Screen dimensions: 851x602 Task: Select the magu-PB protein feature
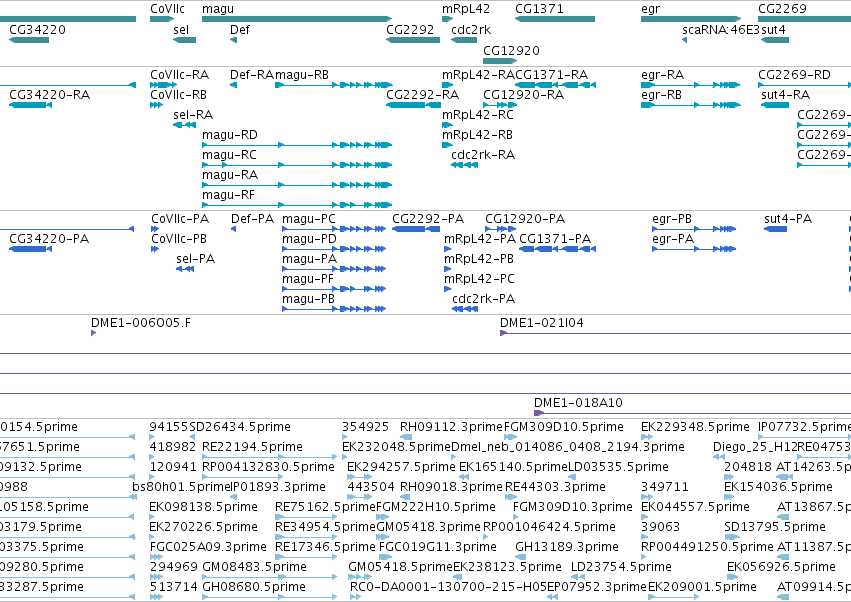(334, 309)
